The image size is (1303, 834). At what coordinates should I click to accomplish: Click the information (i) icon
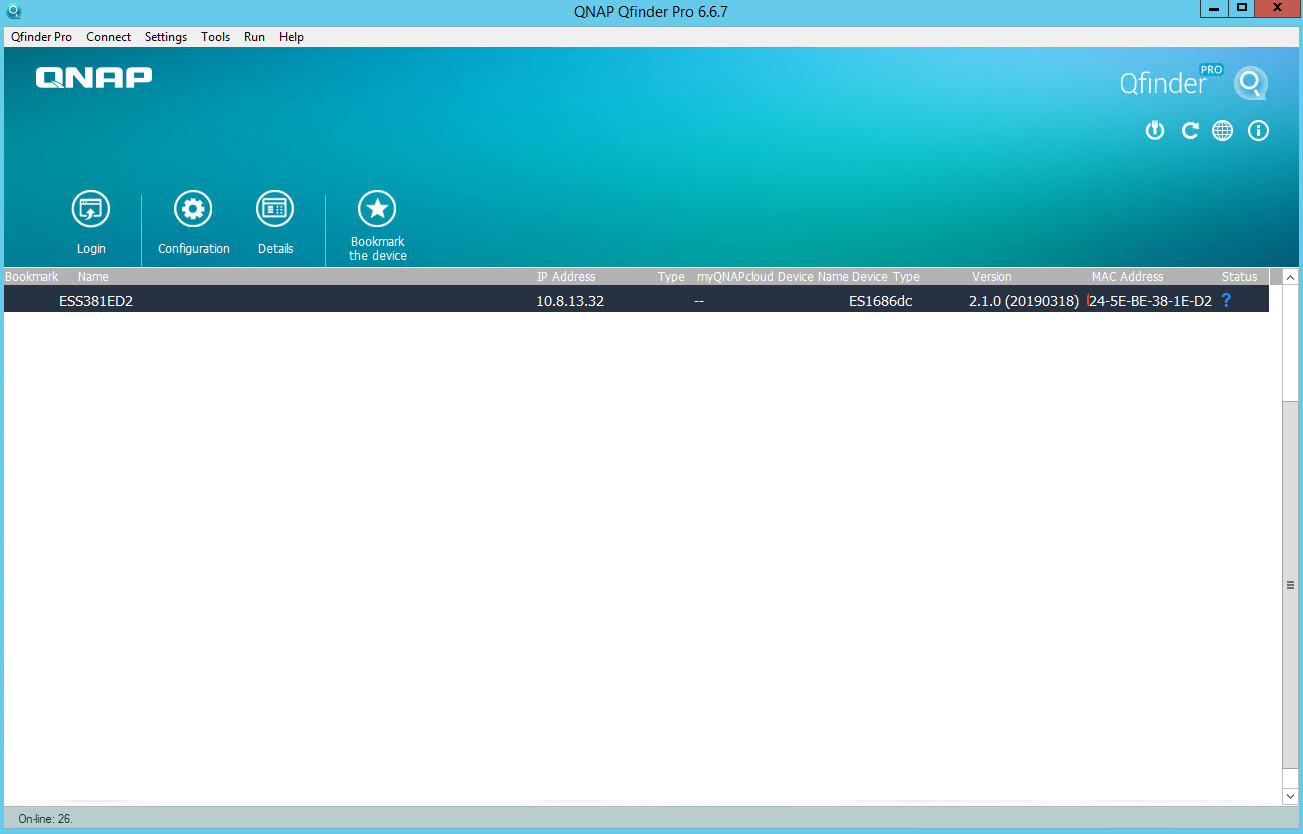(x=1258, y=131)
